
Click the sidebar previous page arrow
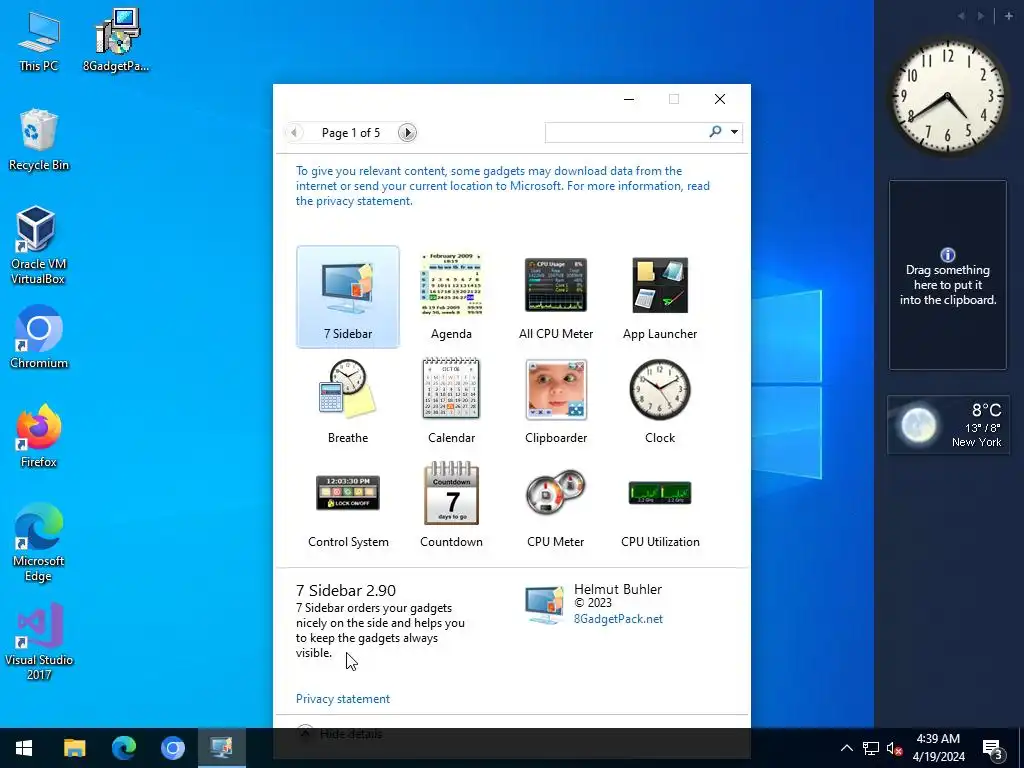pos(961,16)
